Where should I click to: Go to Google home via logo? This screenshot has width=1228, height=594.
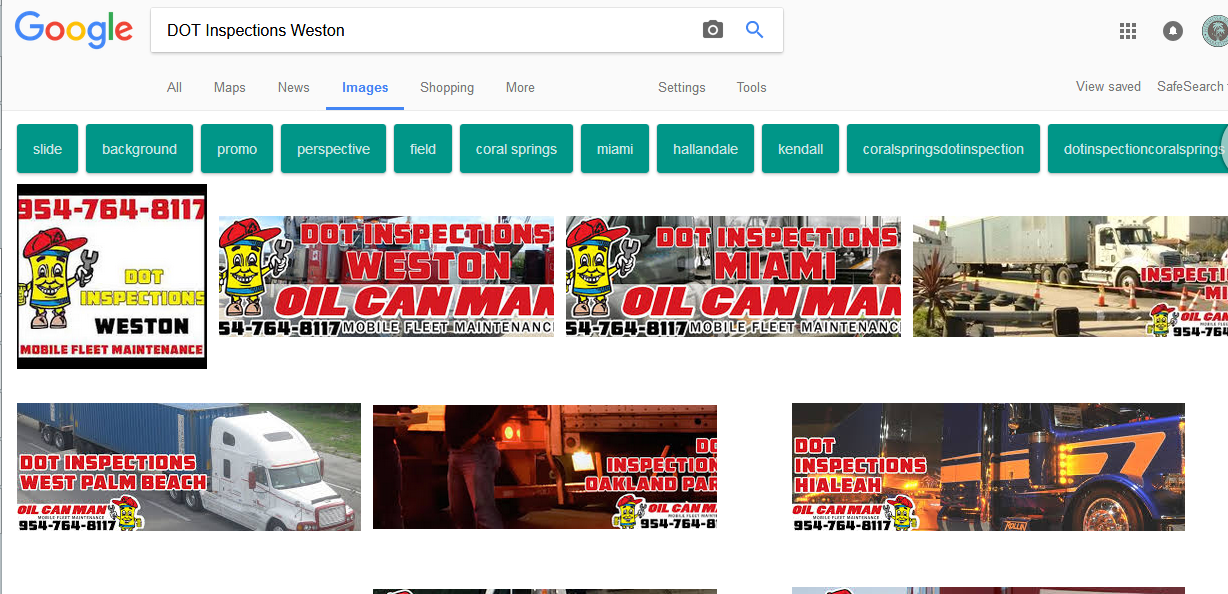tap(74, 30)
